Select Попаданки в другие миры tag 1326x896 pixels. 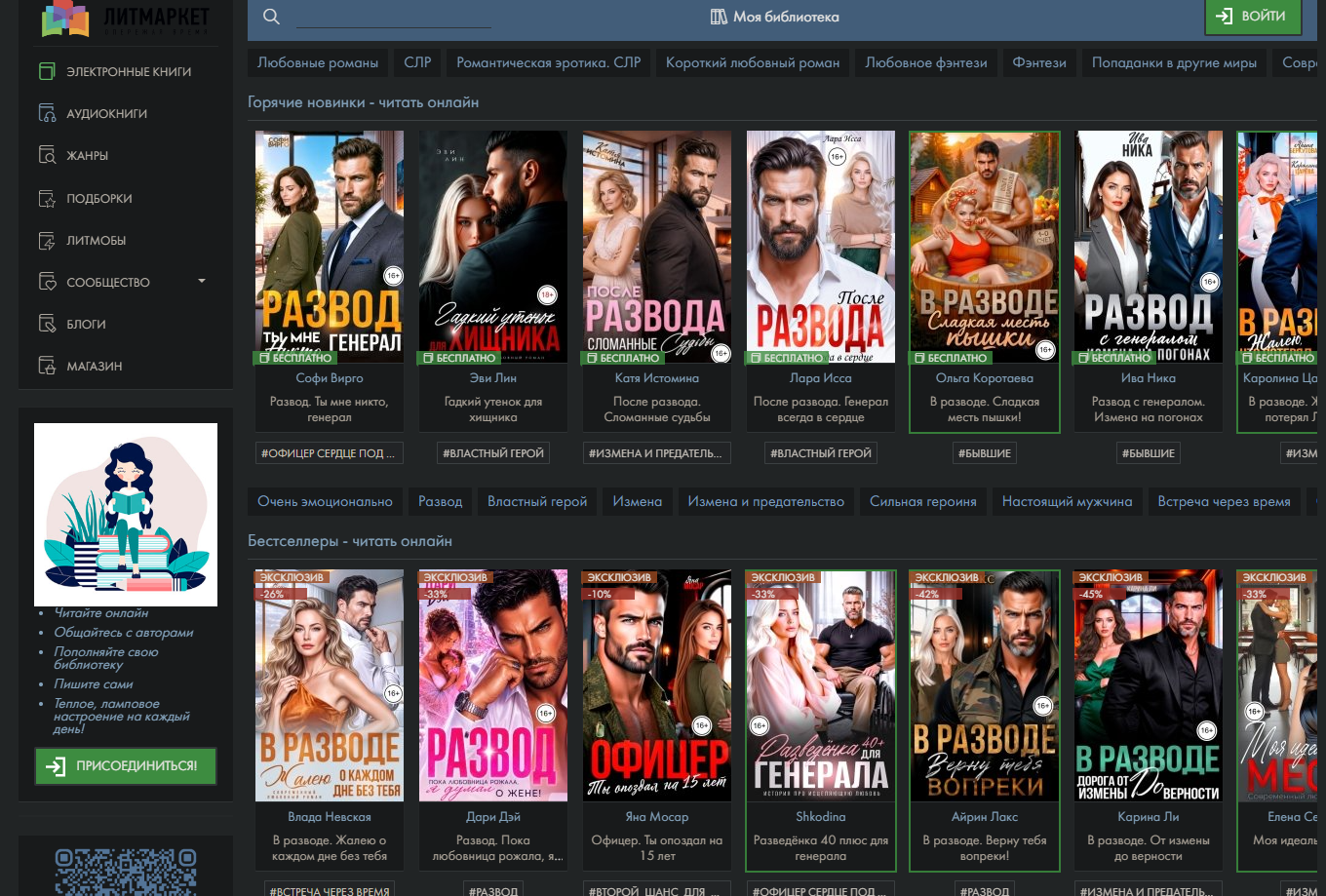(1174, 62)
